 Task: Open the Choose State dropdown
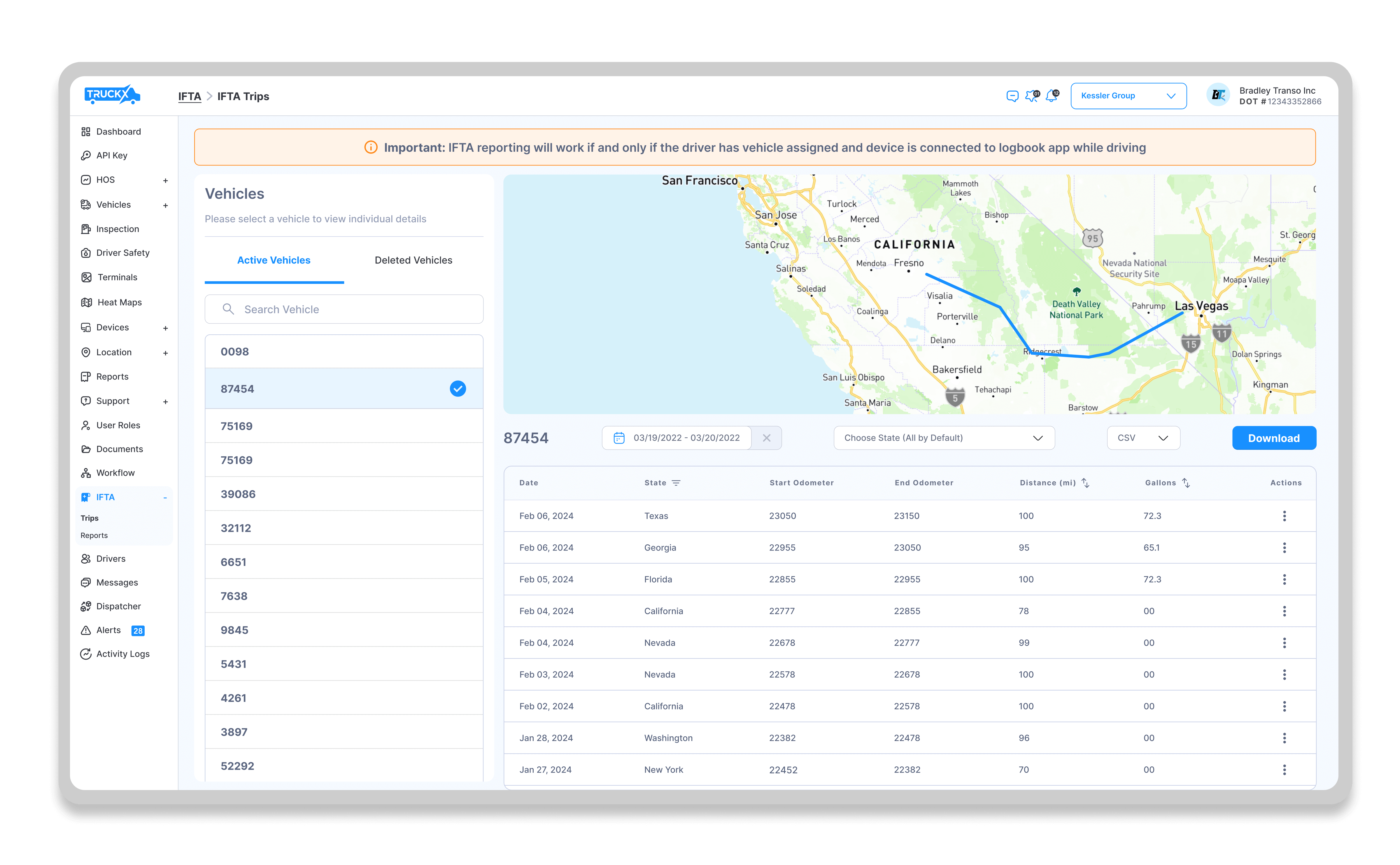coord(943,438)
